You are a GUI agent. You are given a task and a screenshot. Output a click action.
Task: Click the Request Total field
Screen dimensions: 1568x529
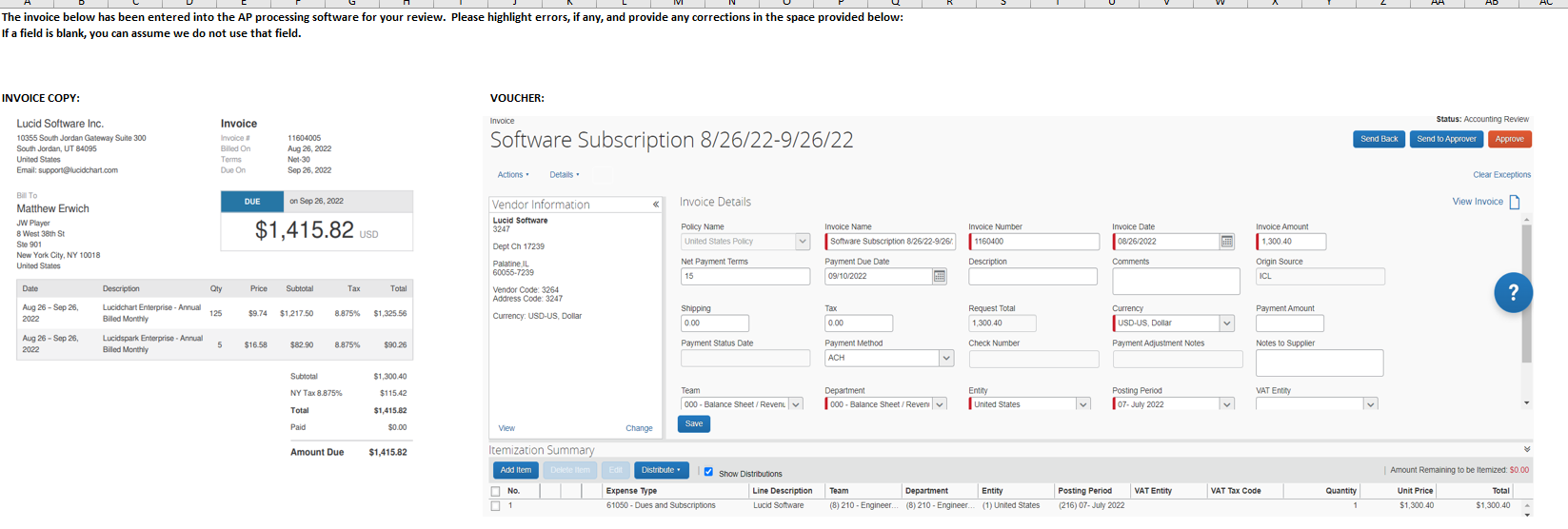click(x=1002, y=323)
